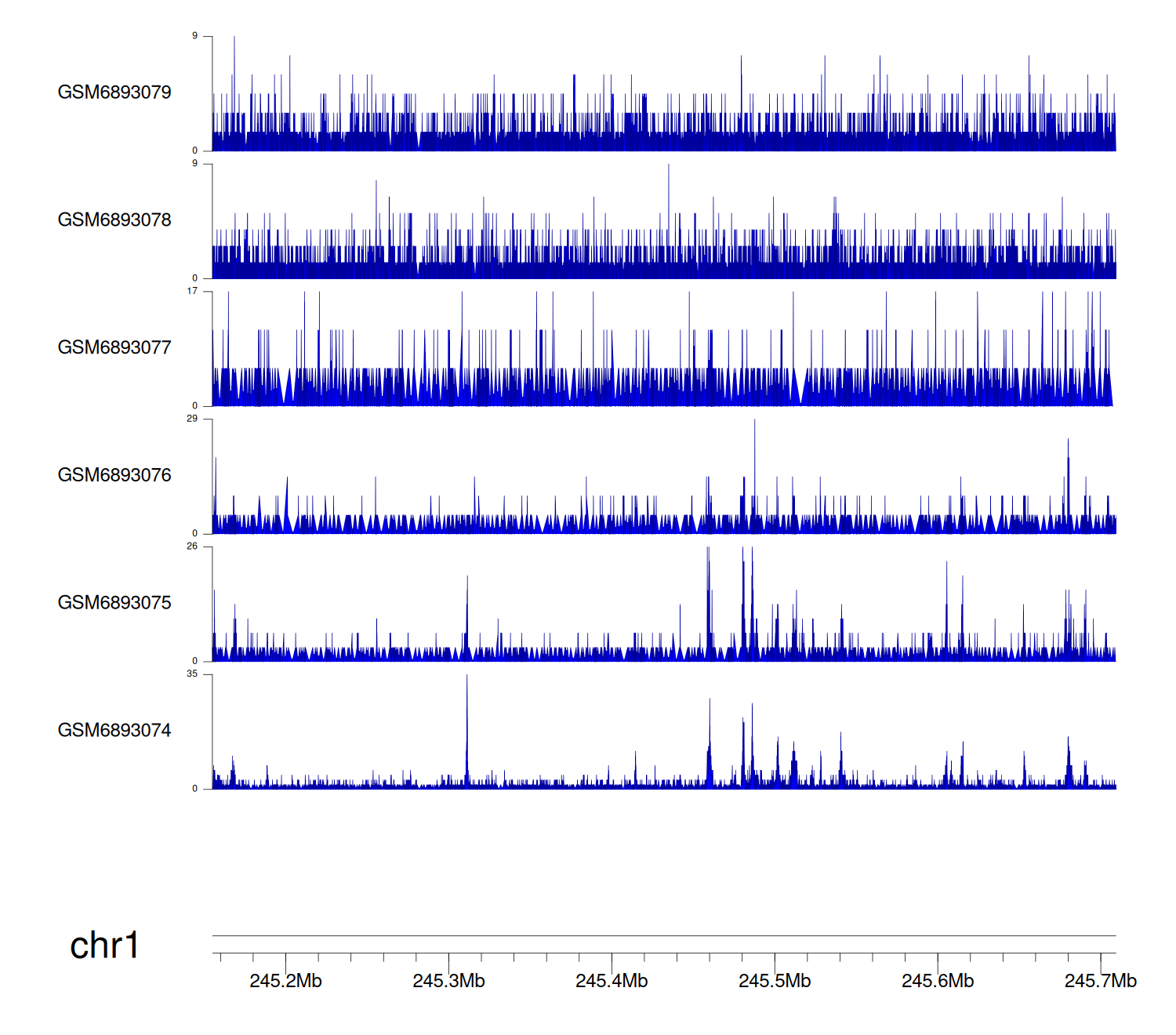The width and height of the screenshot is (1176, 1035).
Task: Click the y-axis maximum 35 on GSM6893074
Action: coord(192,674)
